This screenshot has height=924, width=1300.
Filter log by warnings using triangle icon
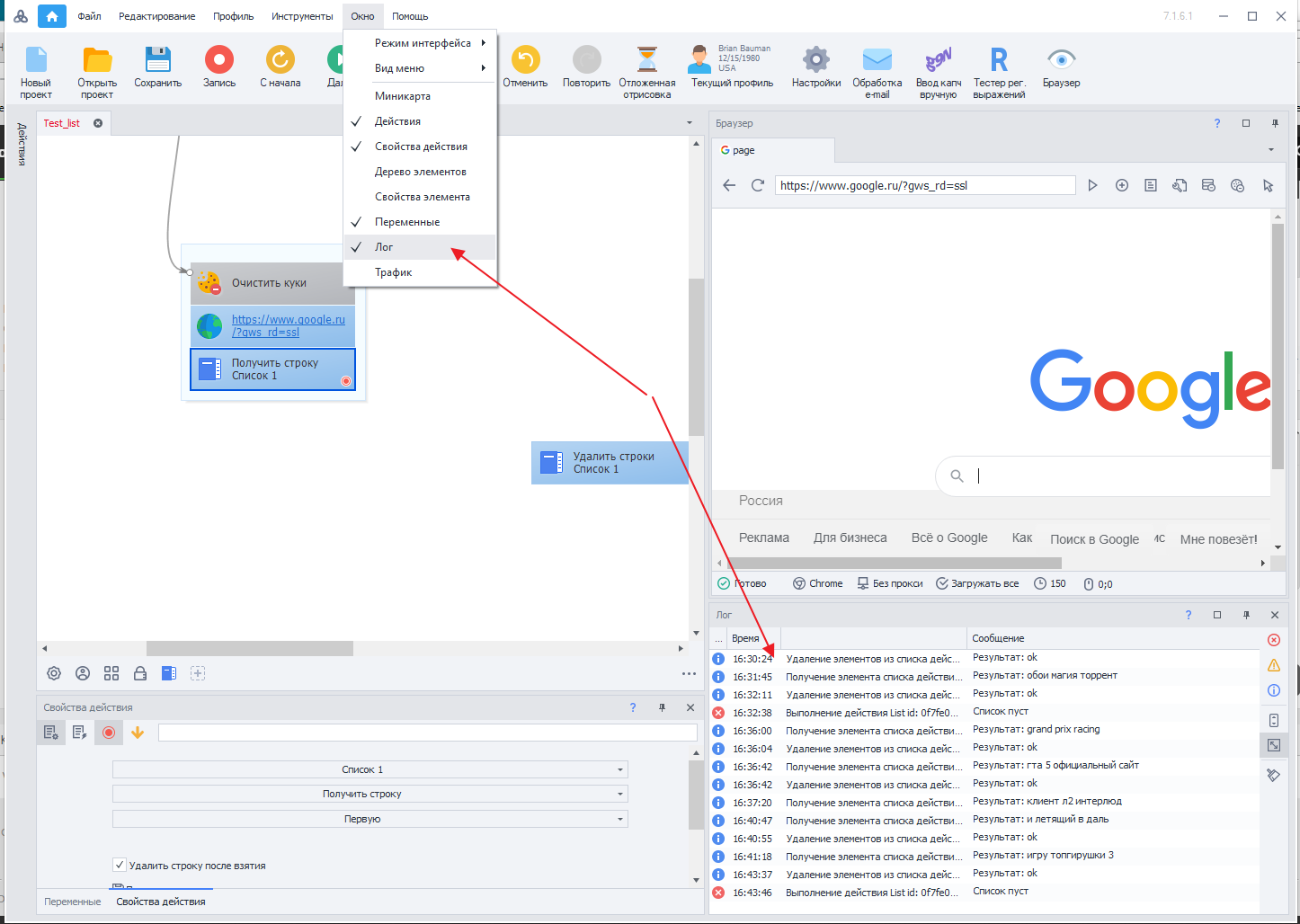1274,665
